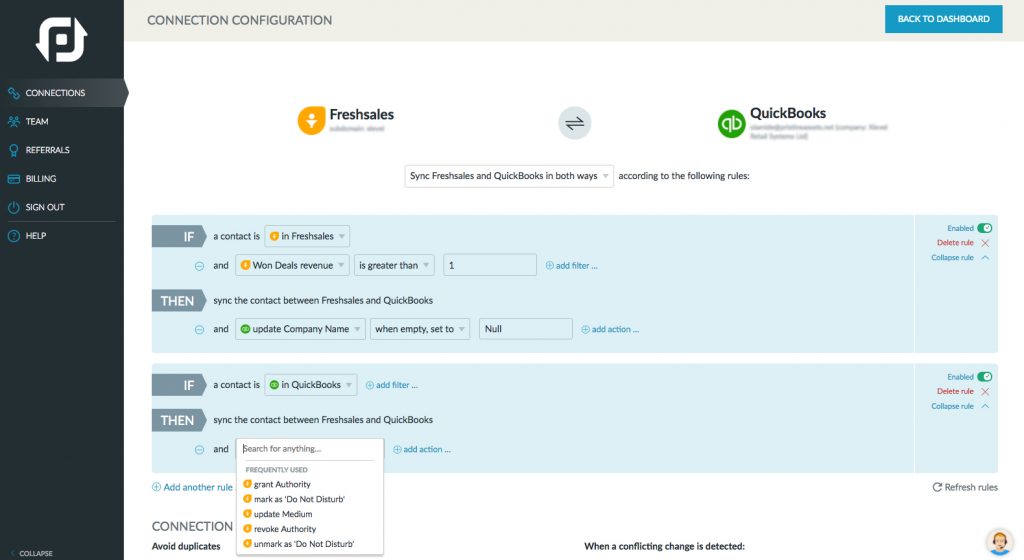Click 'Avoid duplicates' setting label
This screenshot has height=560, width=1024.
click(x=186, y=546)
